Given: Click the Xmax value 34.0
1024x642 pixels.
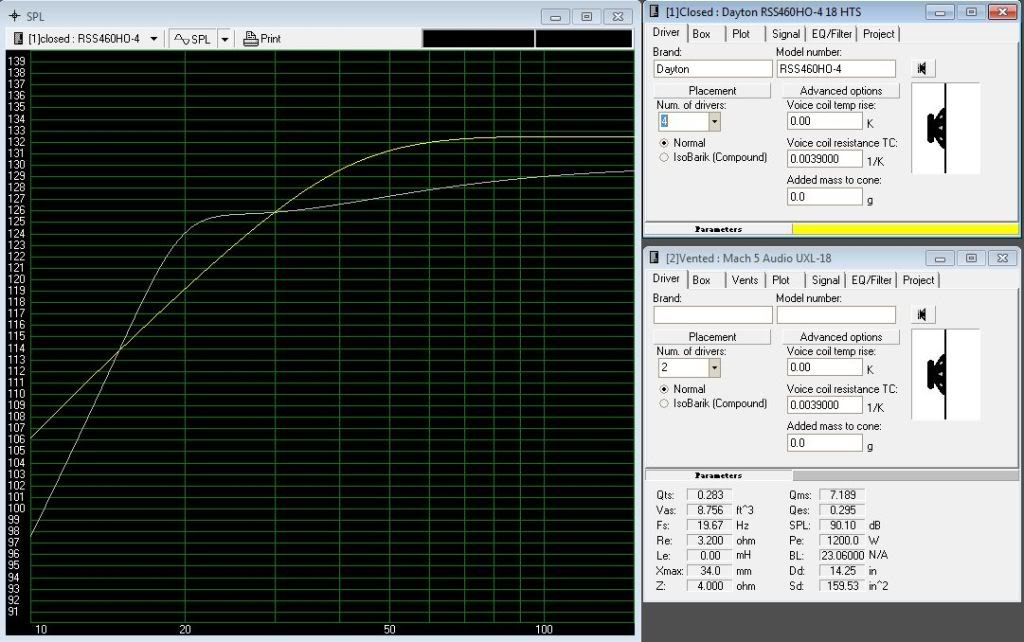Looking at the screenshot, I should tap(710, 571).
